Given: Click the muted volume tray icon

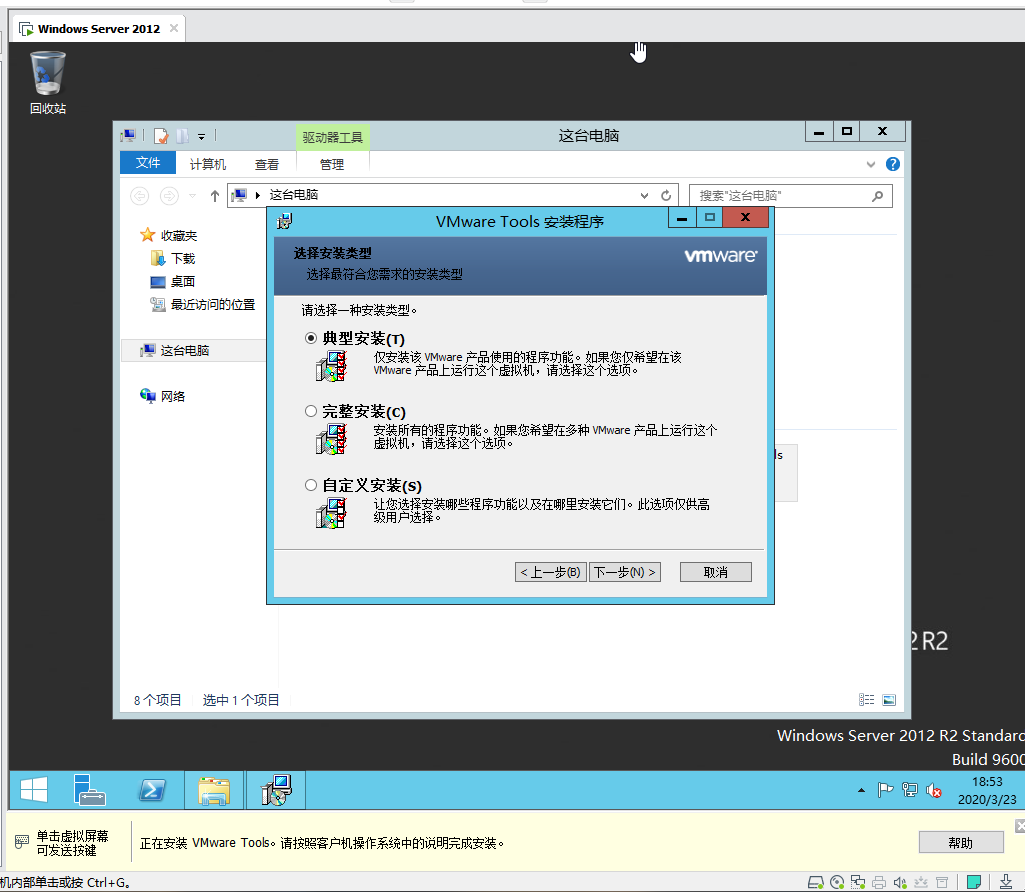Looking at the screenshot, I should point(934,791).
